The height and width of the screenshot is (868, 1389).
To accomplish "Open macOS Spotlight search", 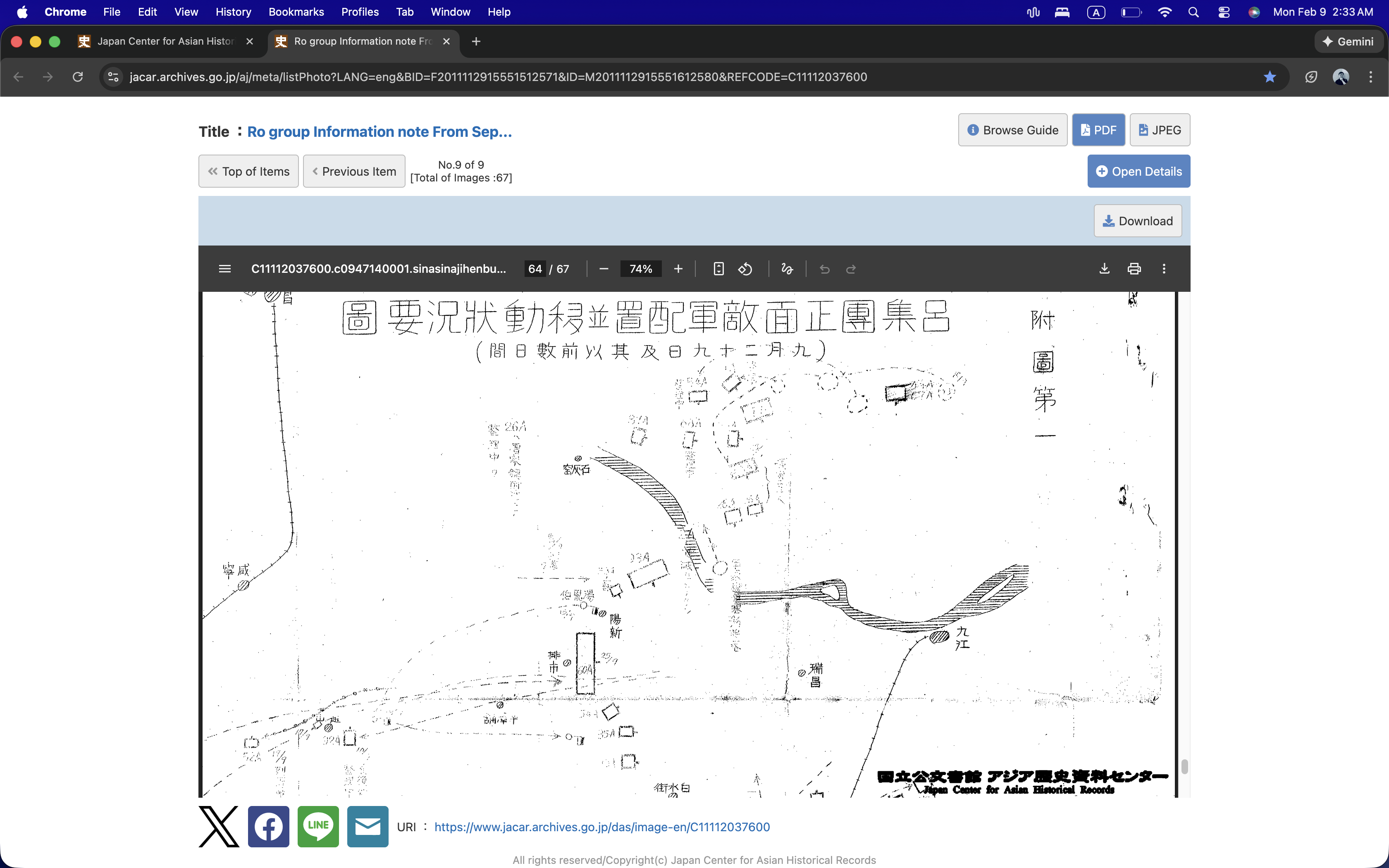I will click(x=1193, y=12).
